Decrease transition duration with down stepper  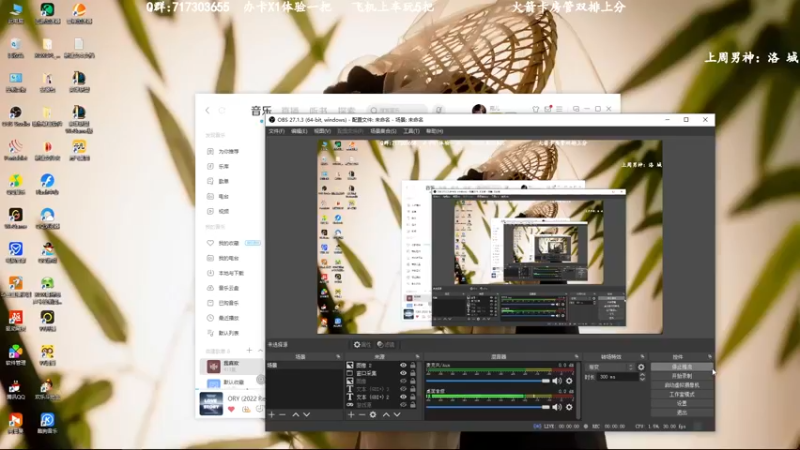[642, 379]
